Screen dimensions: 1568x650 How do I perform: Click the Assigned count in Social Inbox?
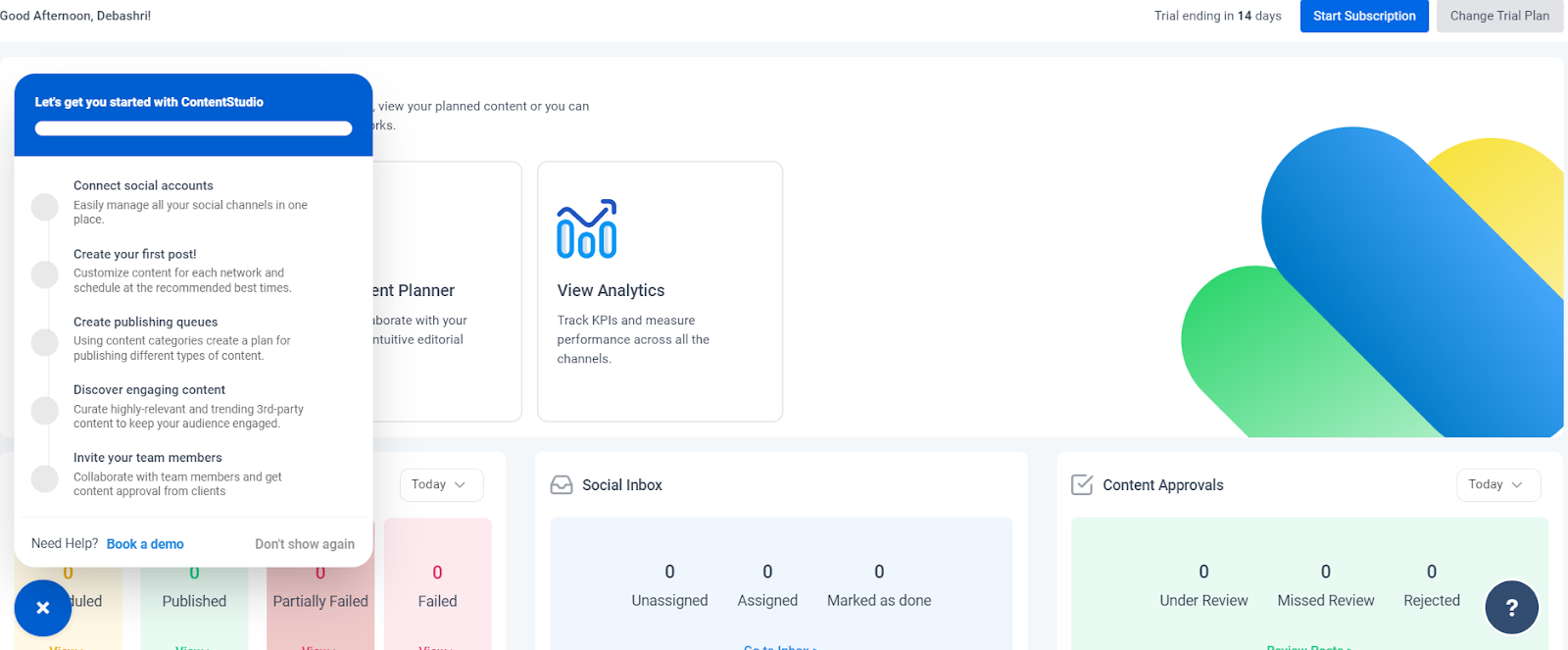click(x=767, y=572)
